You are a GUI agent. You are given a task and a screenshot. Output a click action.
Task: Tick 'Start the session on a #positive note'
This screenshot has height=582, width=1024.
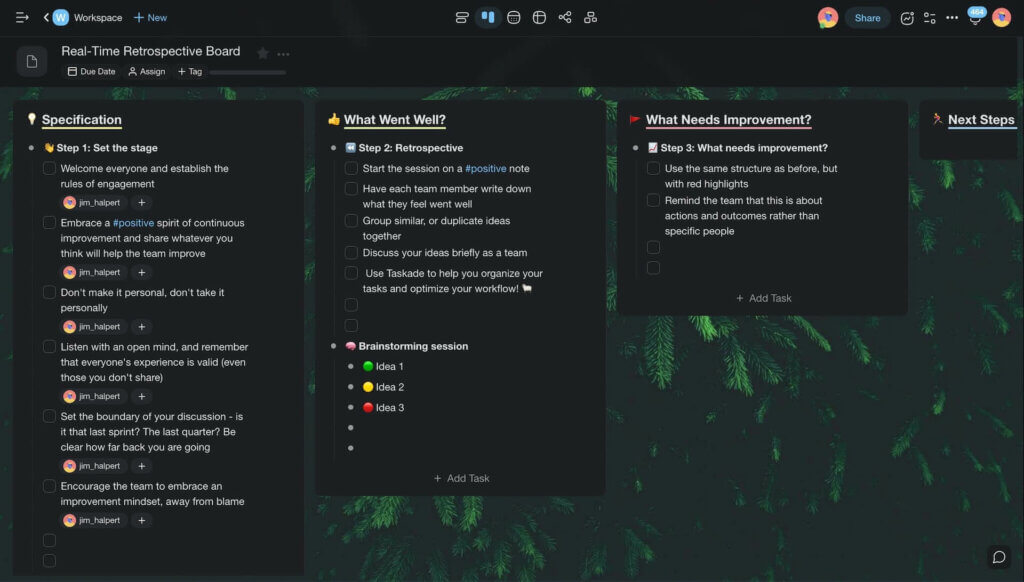click(x=351, y=169)
